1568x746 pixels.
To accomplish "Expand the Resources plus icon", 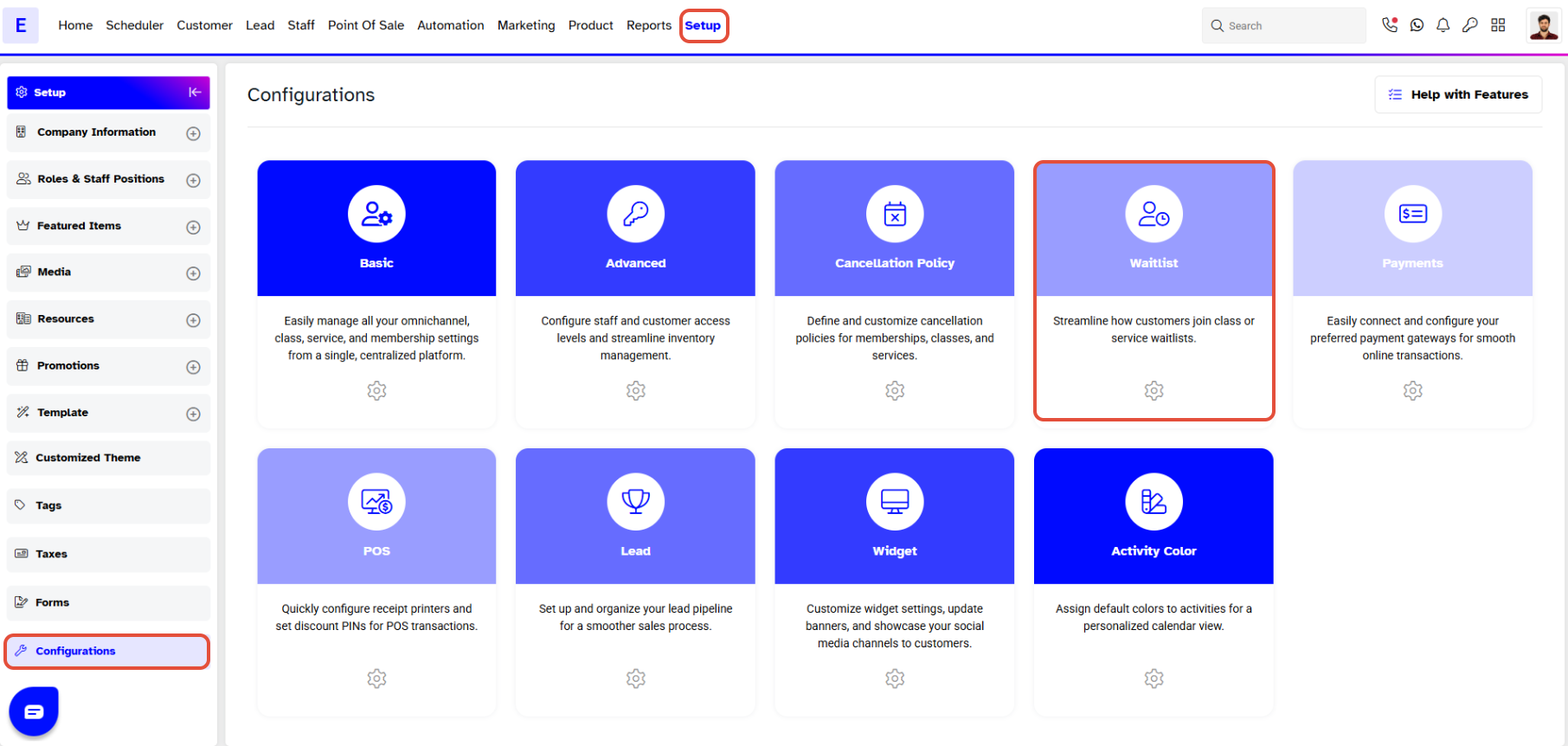I will (193, 320).
